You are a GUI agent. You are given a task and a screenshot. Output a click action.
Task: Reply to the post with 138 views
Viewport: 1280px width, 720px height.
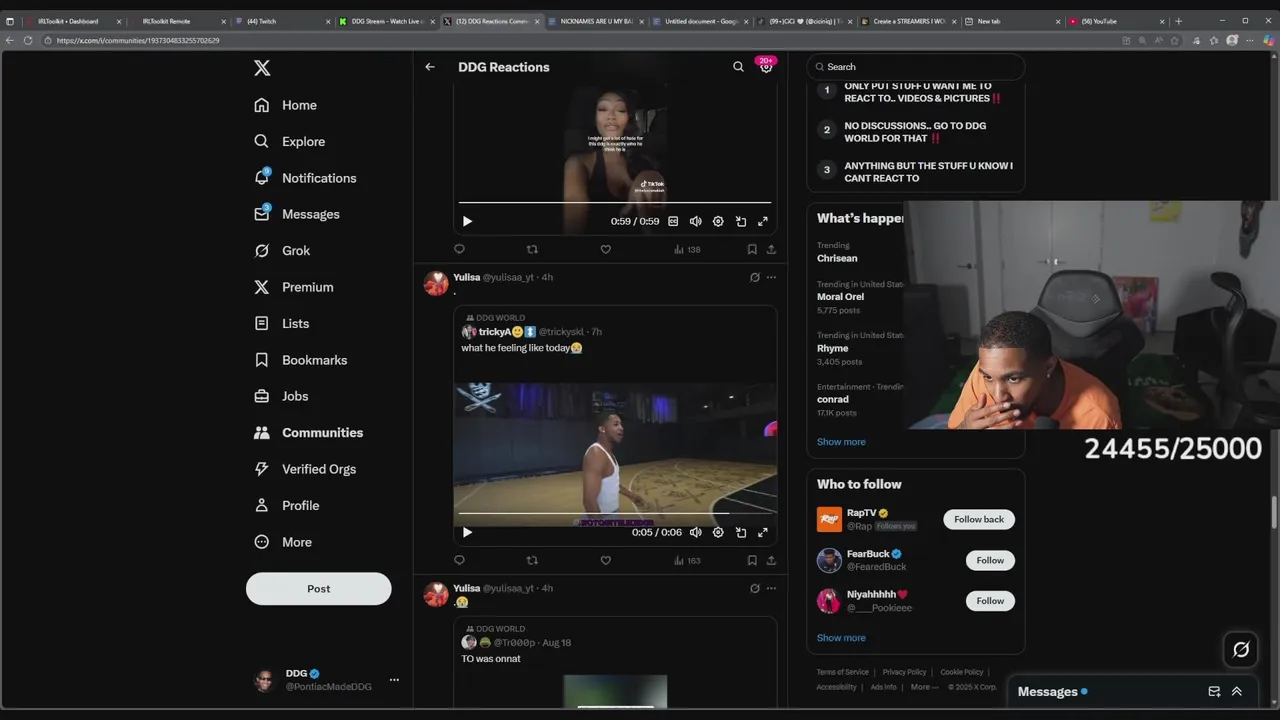click(x=459, y=249)
